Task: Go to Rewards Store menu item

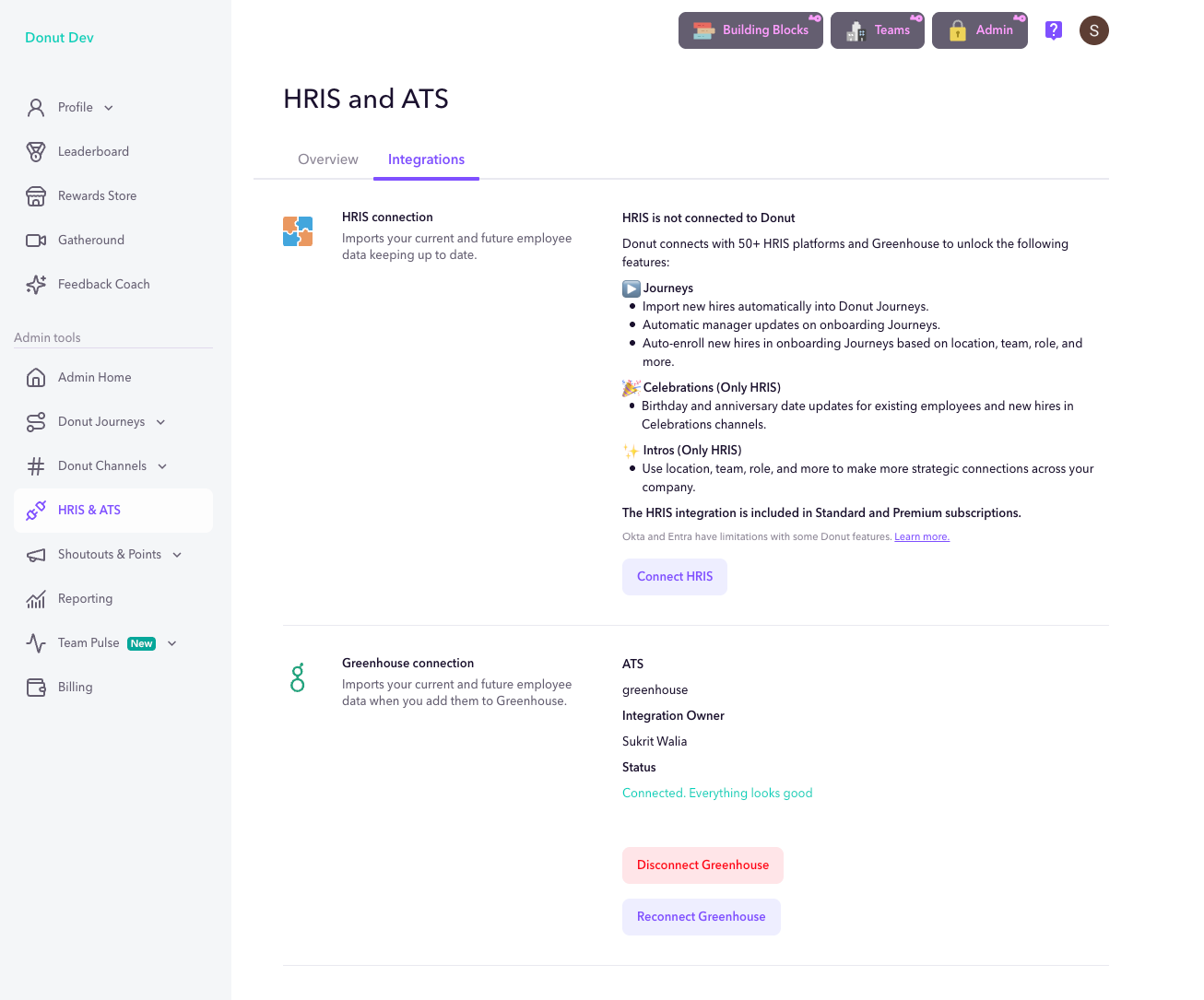Action: coord(113,196)
